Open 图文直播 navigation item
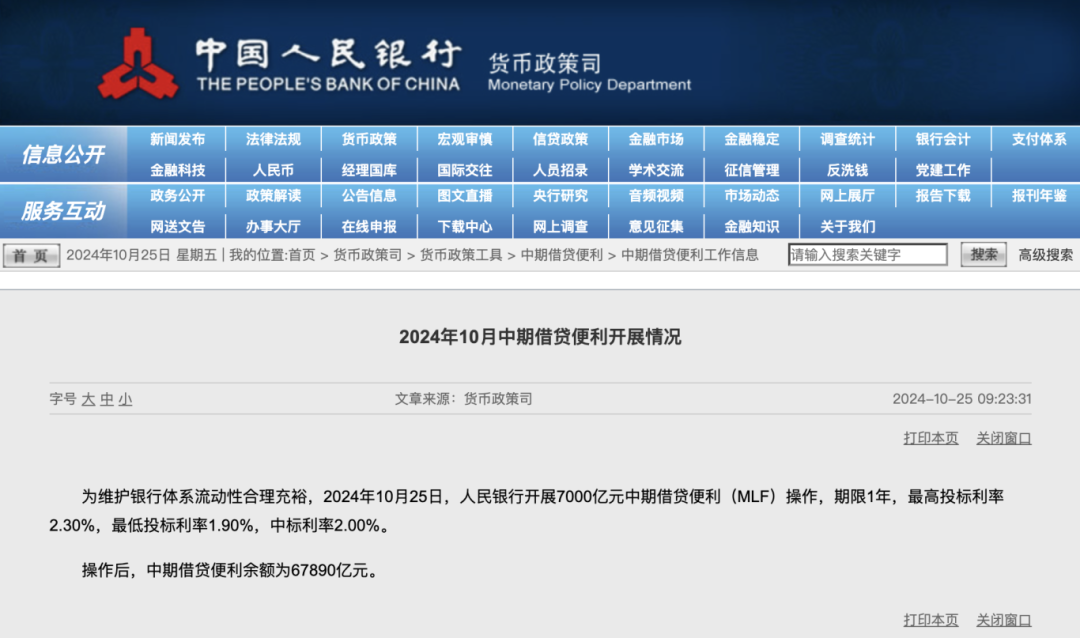 click(x=465, y=196)
